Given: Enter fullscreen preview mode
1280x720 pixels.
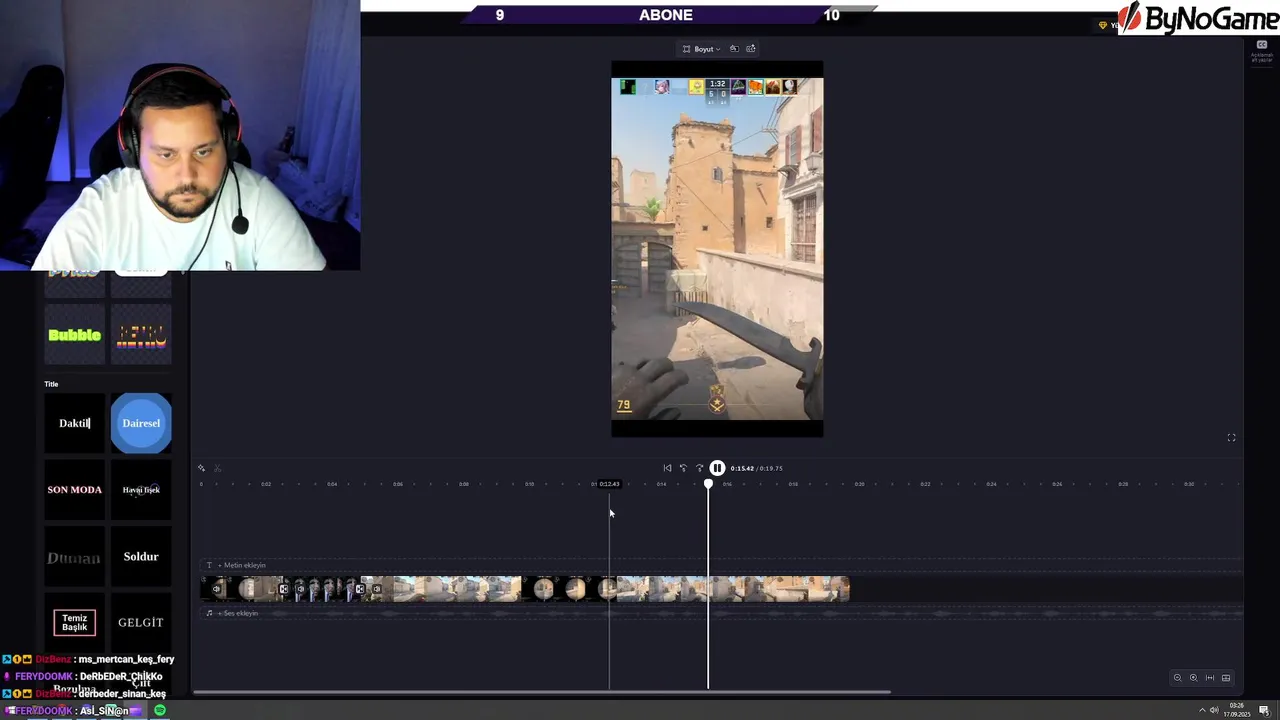Looking at the screenshot, I should [x=1231, y=438].
